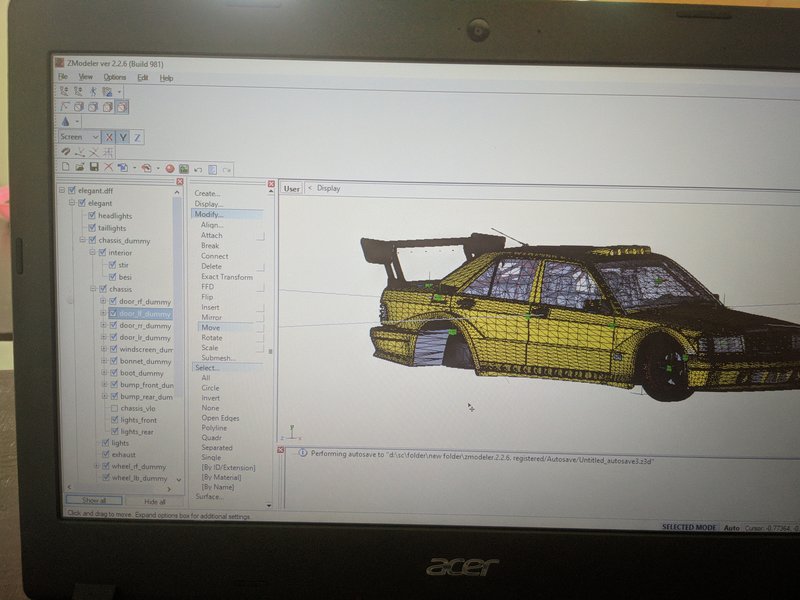The width and height of the screenshot is (800, 600).
Task: Close the scene tree panel
Action: click(x=180, y=182)
